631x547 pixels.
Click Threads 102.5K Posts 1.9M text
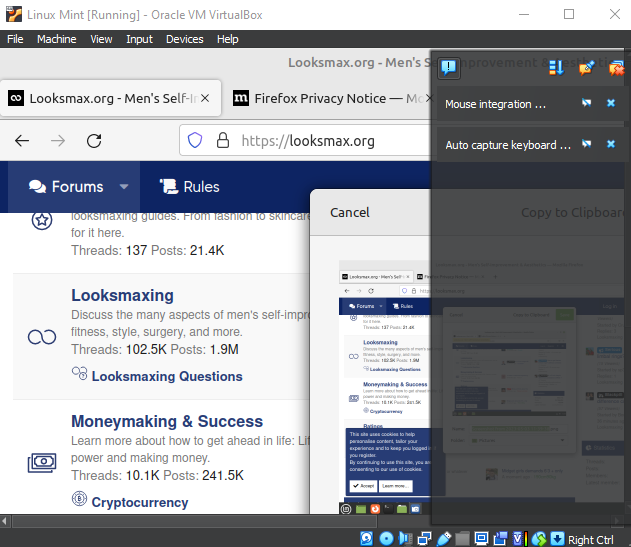click(155, 349)
